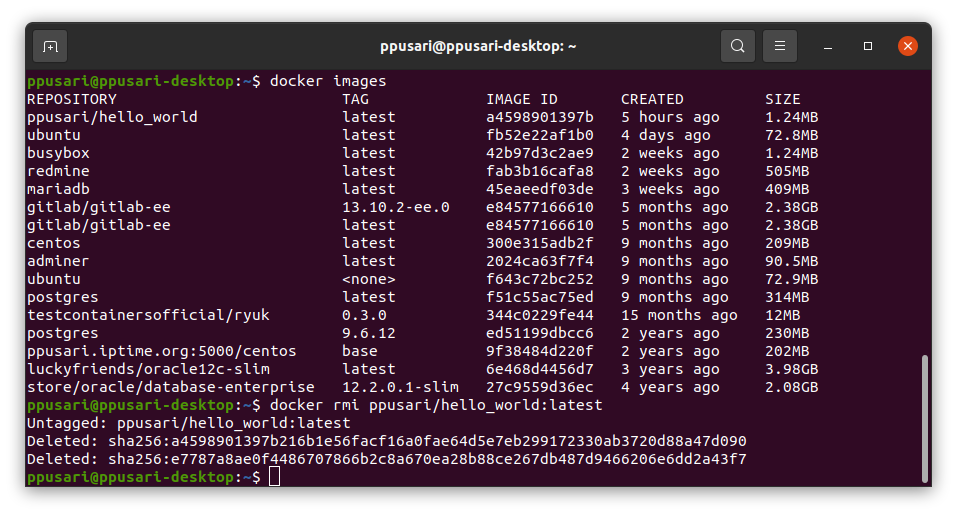Click the IMAGE ID column header
This screenshot has width=957, height=515.
[522, 99]
